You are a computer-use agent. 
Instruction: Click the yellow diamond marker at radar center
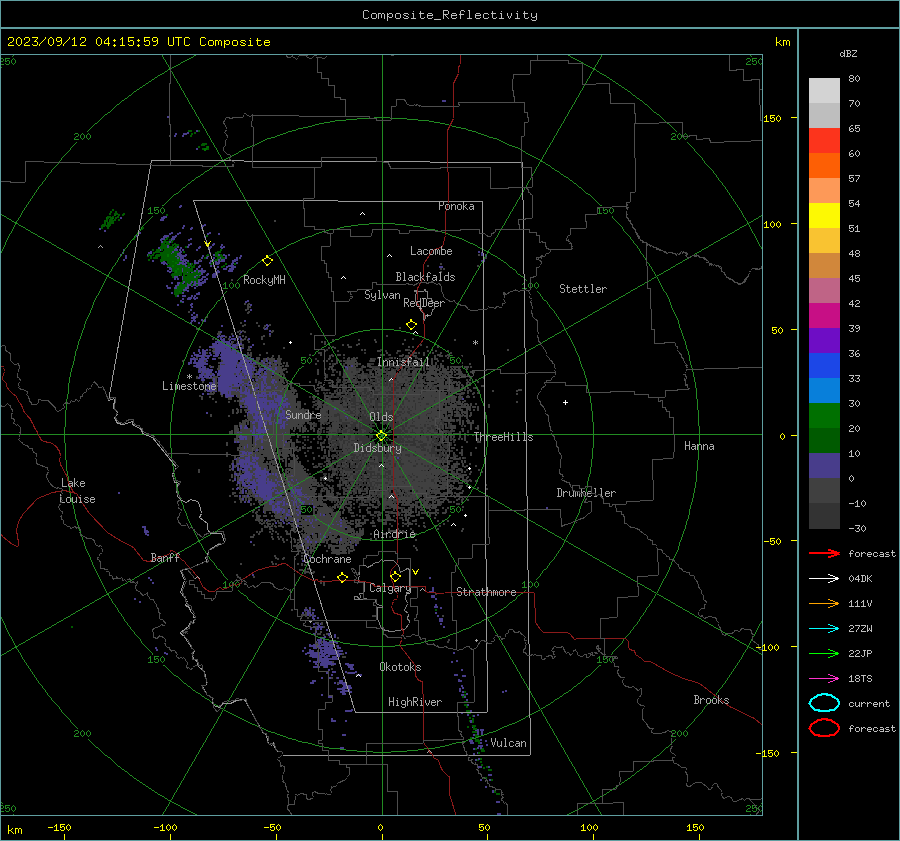381,435
